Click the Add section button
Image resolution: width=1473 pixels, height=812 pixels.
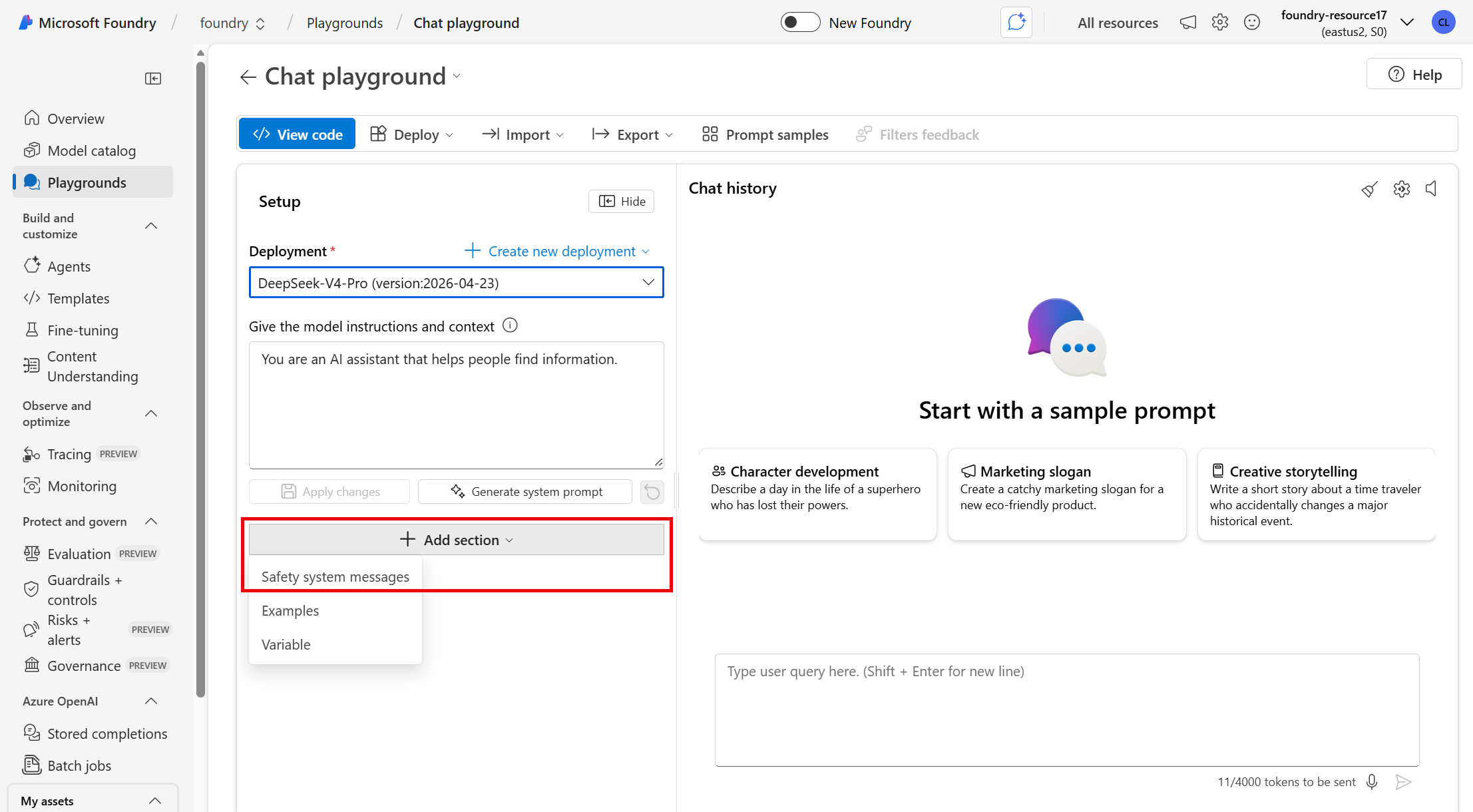pos(457,539)
